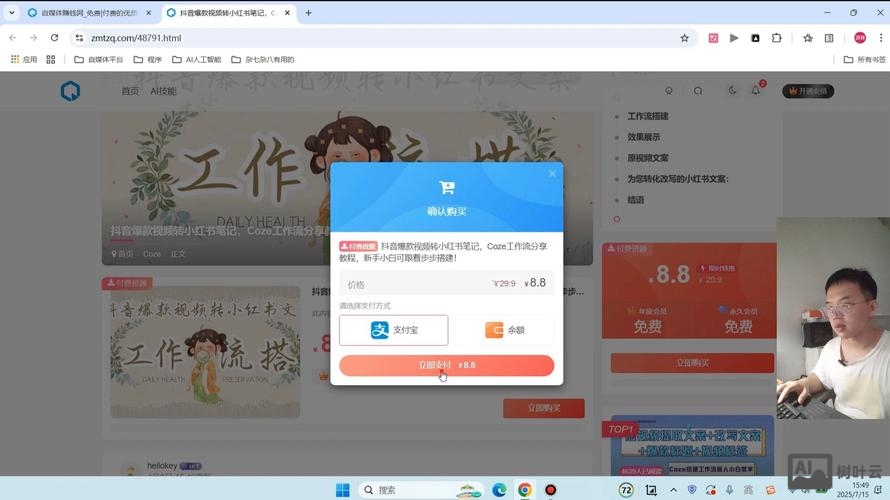This screenshot has width=890, height=500.
Task: Expand the tab search dropdown arrow
Action: 11,12
